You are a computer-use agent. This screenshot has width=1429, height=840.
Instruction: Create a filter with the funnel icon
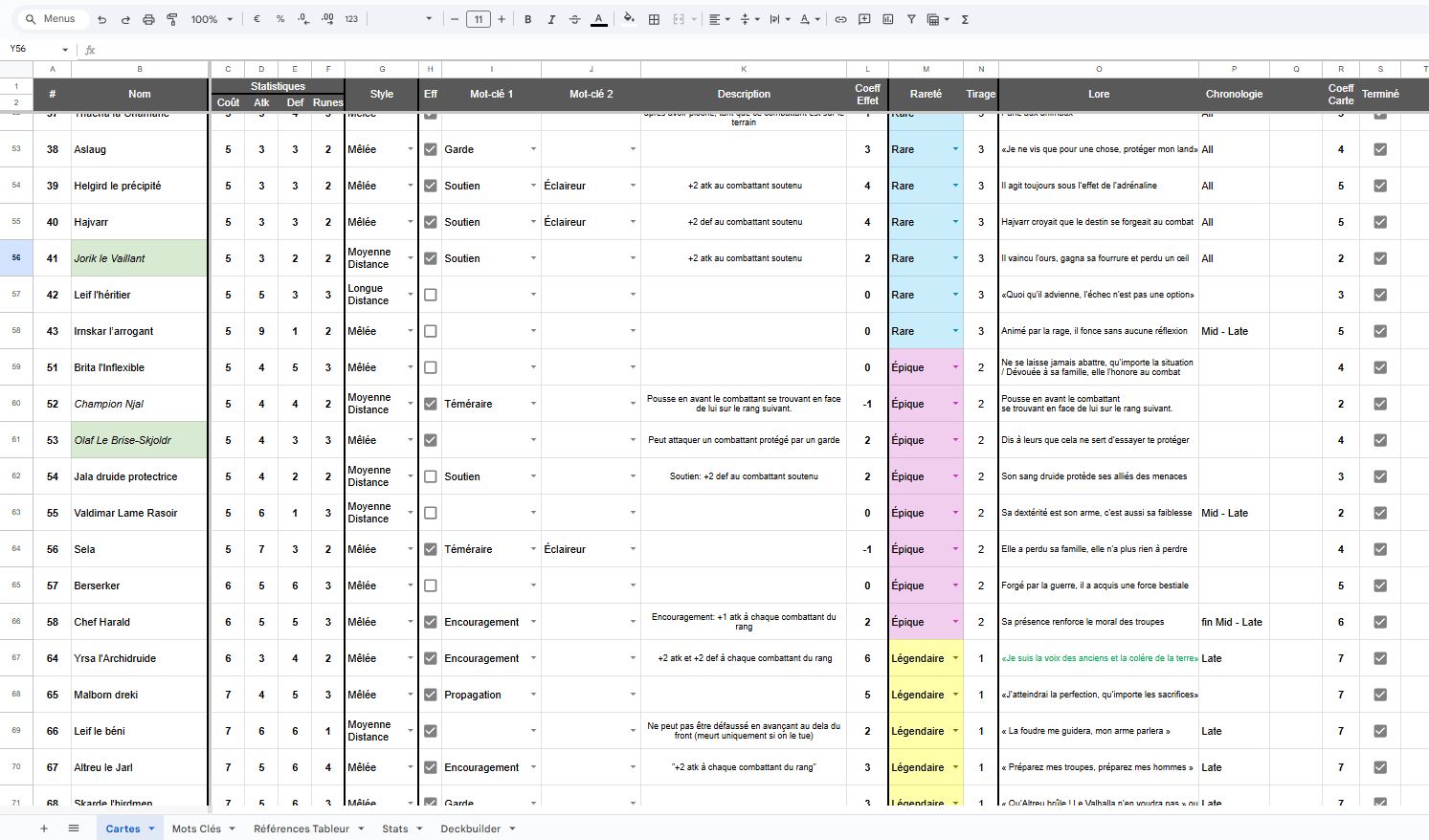pyautogui.click(x=911, y=19)
